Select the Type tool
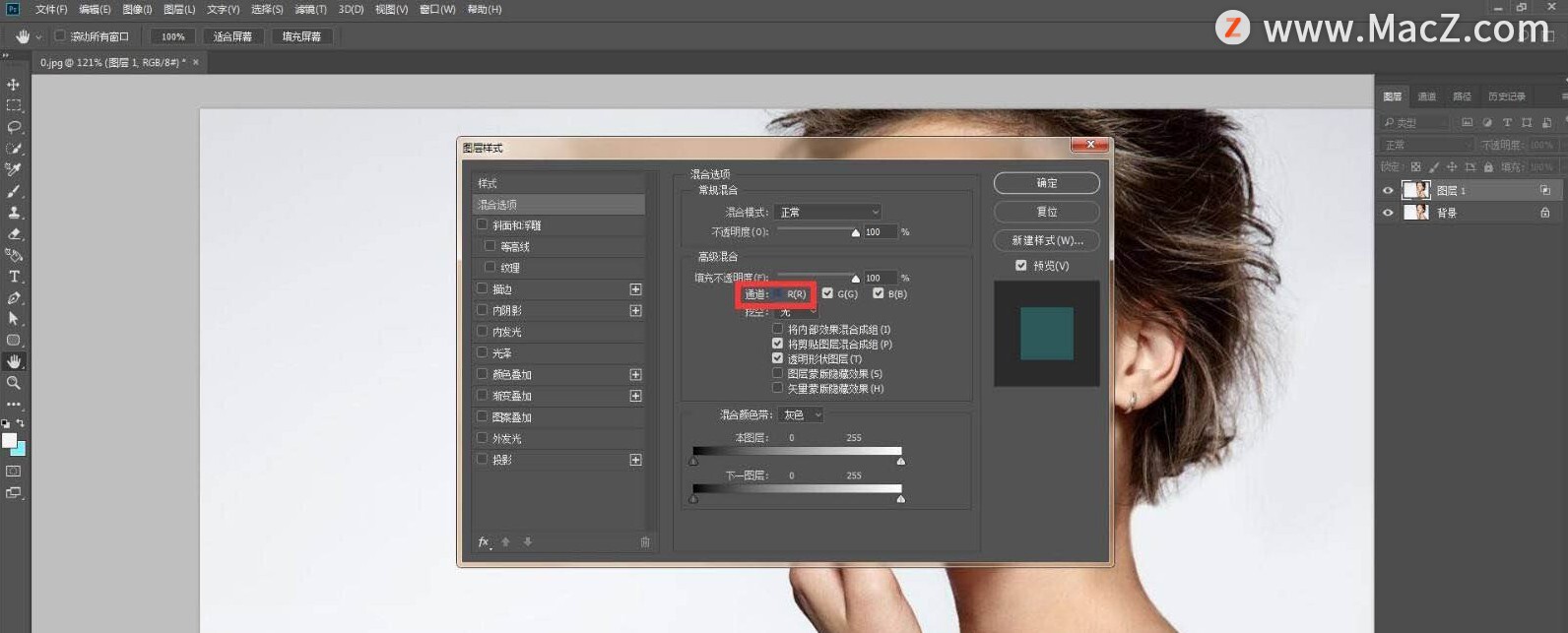 [14, 277]
